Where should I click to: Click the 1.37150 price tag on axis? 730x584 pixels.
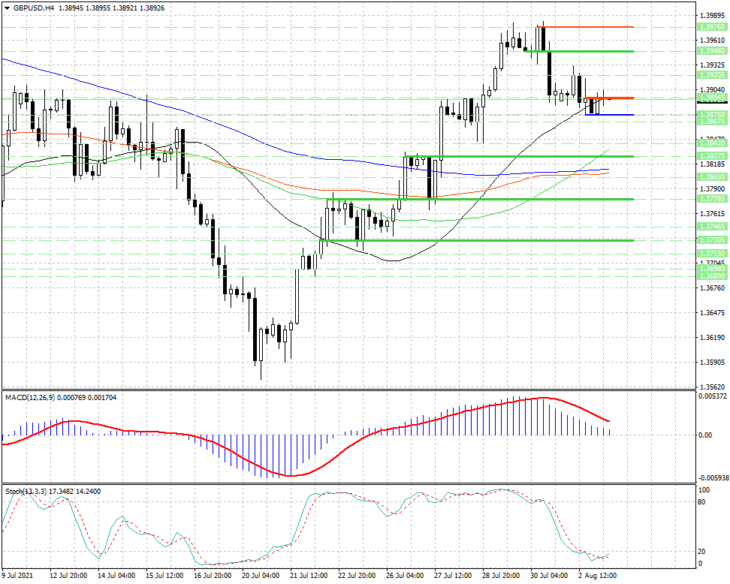[712, 253]
